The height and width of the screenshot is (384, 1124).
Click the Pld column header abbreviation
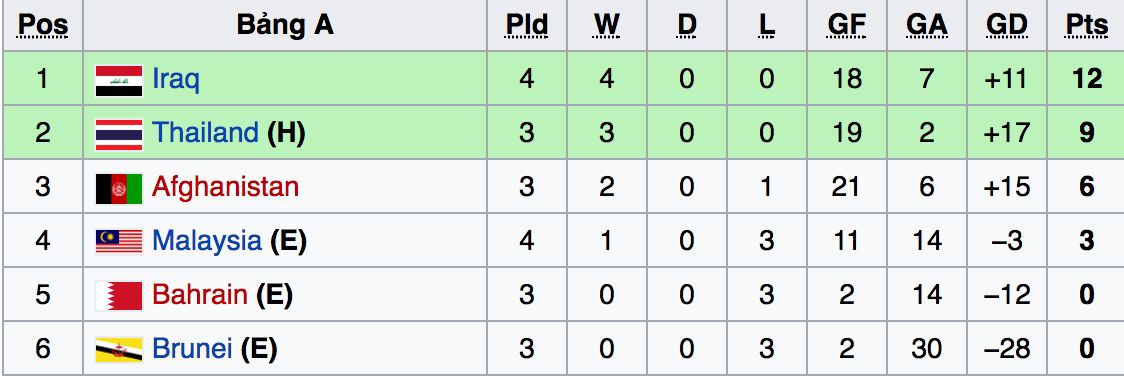click(526, 25)
